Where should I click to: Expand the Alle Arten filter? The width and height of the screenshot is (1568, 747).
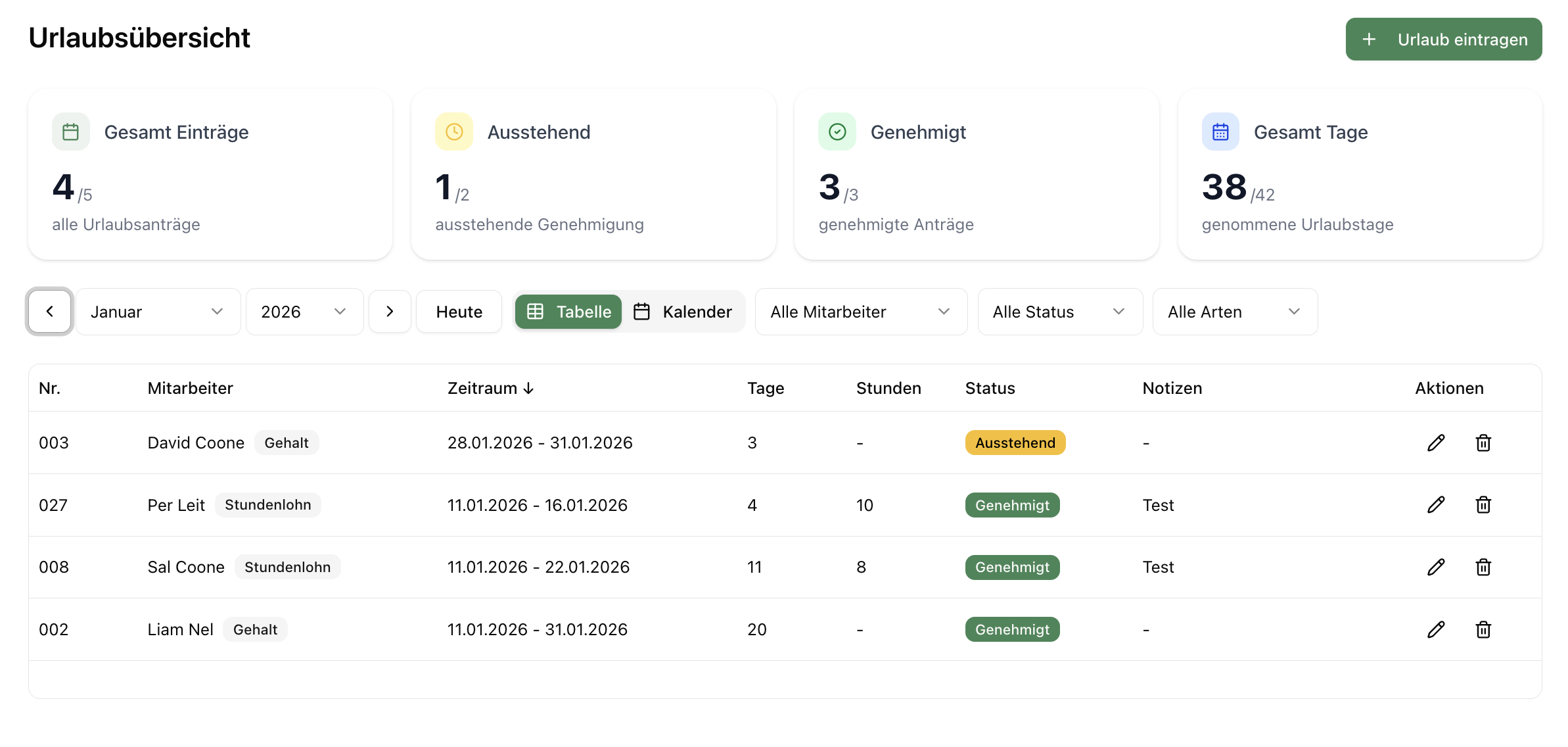1234,312
